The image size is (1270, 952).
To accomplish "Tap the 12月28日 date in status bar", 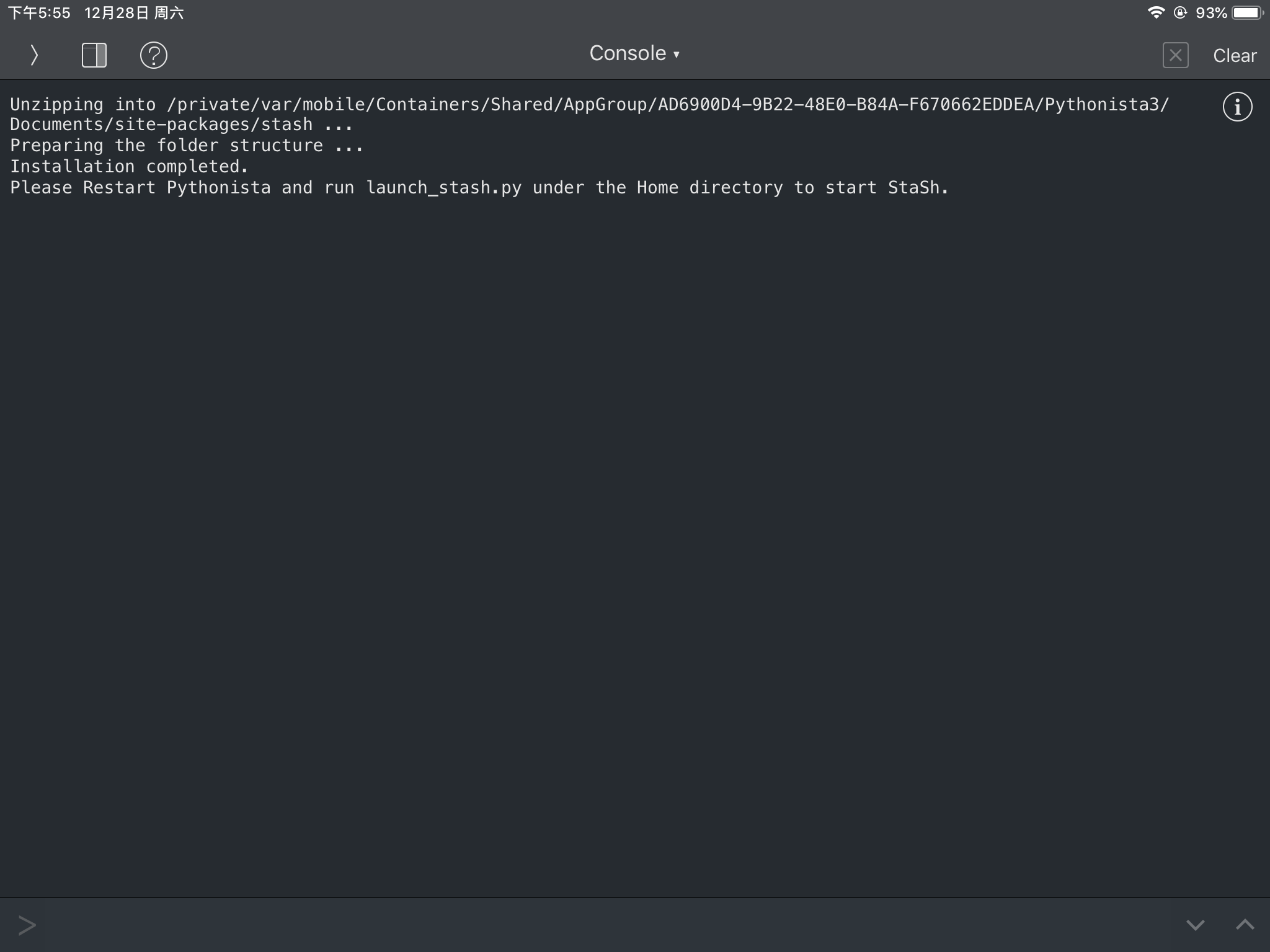I will click(118, 13).
